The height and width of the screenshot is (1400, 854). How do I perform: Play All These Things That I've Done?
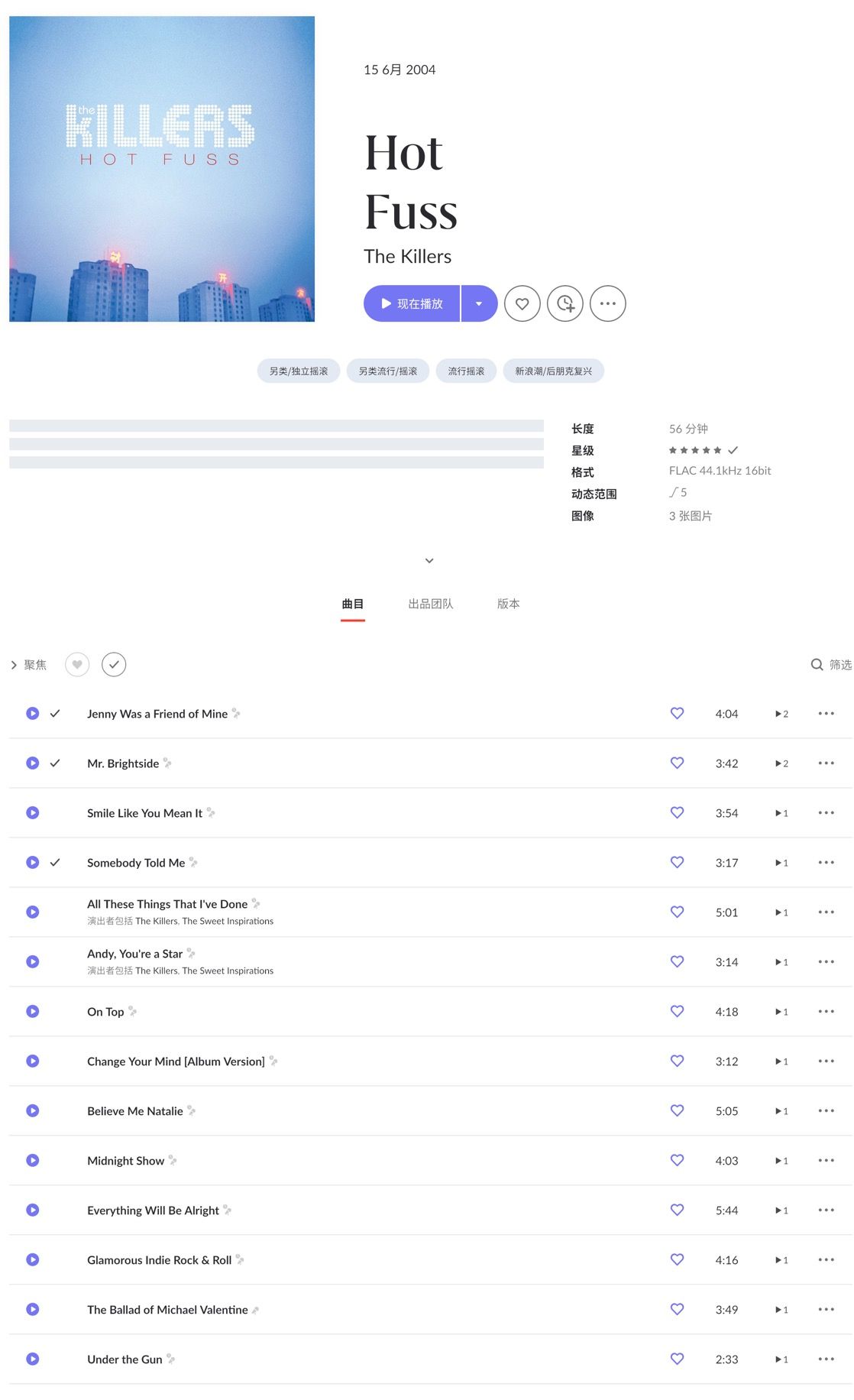click(33, 912)
